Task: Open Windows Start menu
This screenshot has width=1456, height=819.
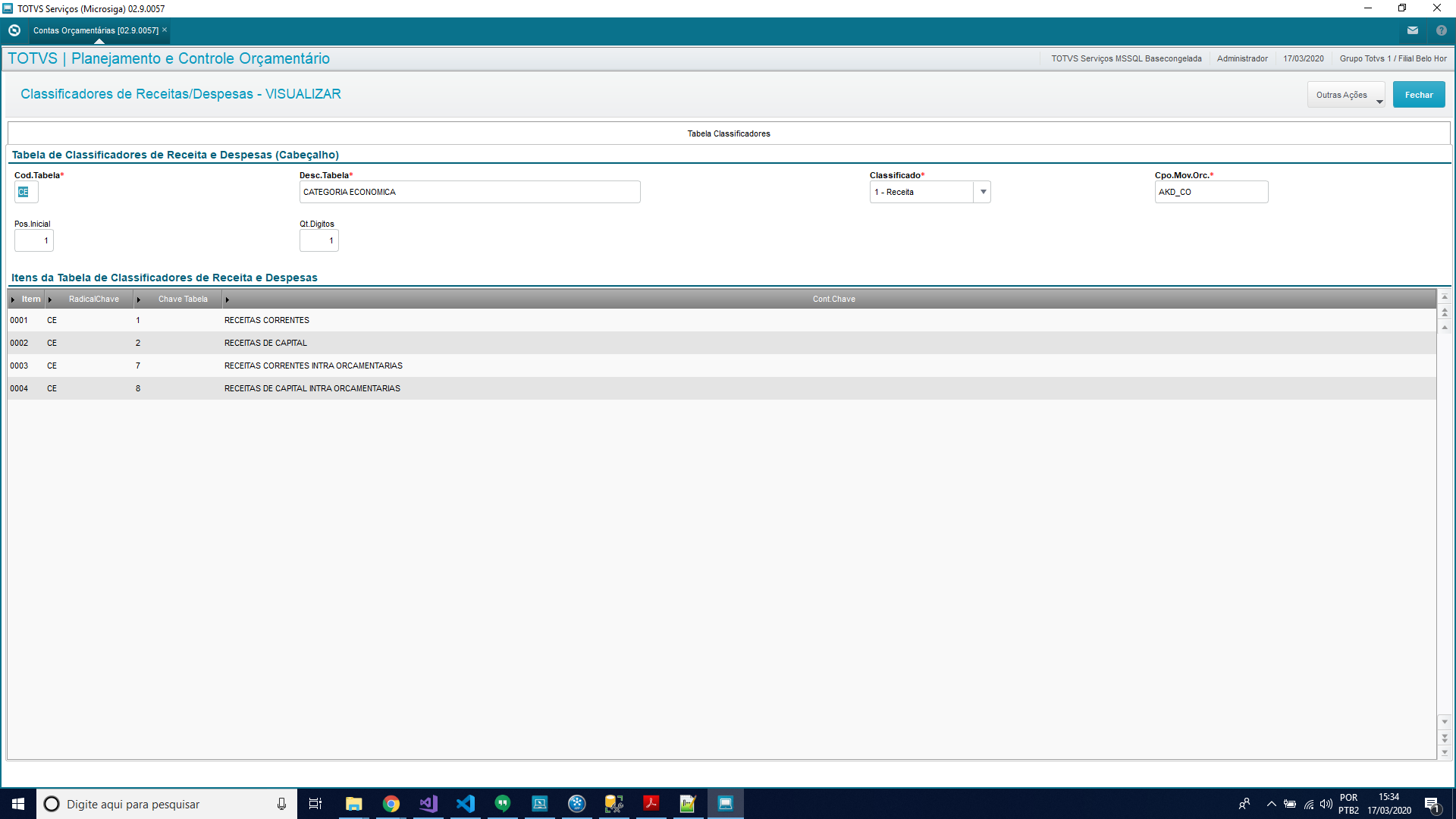Action: pos(18,804)
